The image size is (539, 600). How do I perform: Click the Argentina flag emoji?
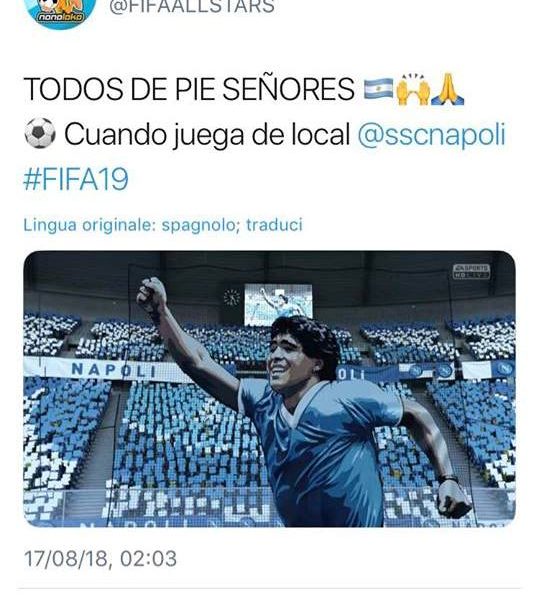pyautogui.click(x=379, y=89)
